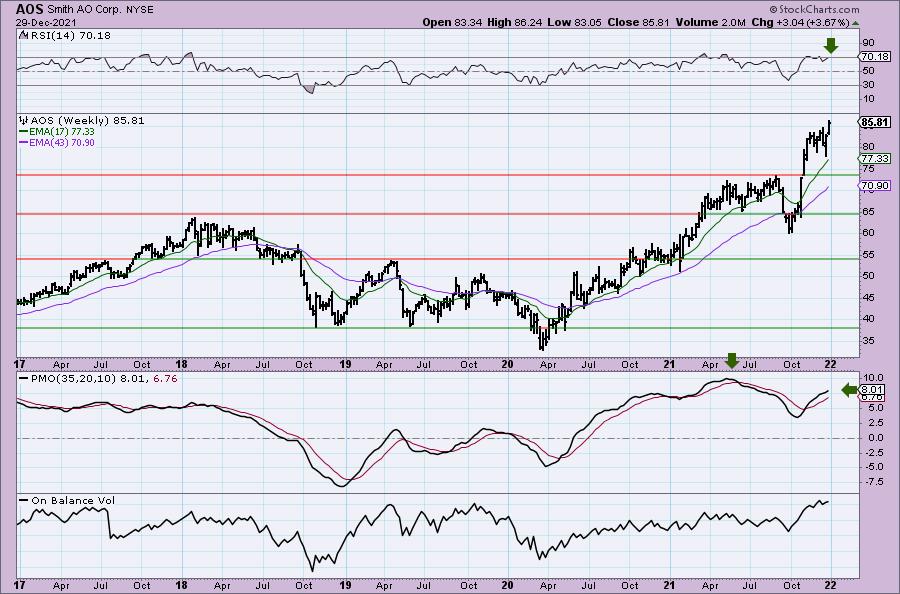Click the Volume 2.0M value
This screenshot has width=900, height=594.
tap(711, 22)
